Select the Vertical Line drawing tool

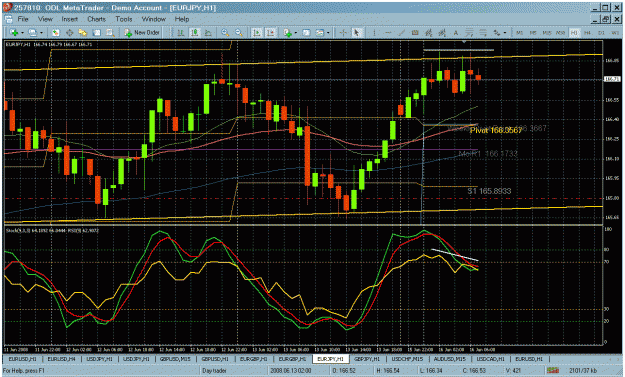pos(374,33)
